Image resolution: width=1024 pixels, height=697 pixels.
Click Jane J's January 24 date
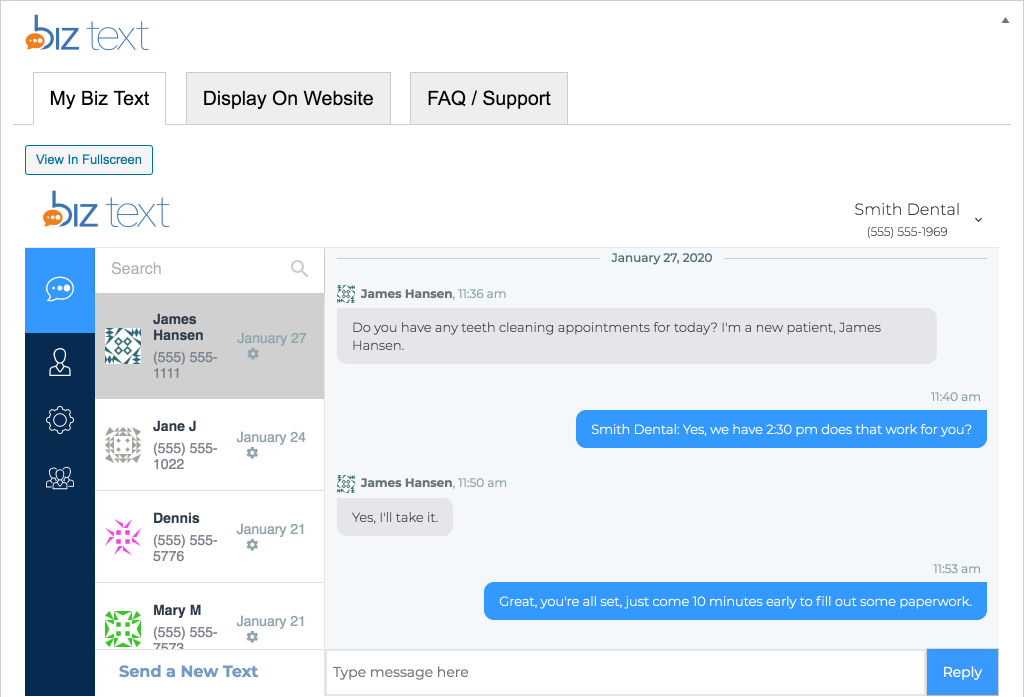point(271,437)
